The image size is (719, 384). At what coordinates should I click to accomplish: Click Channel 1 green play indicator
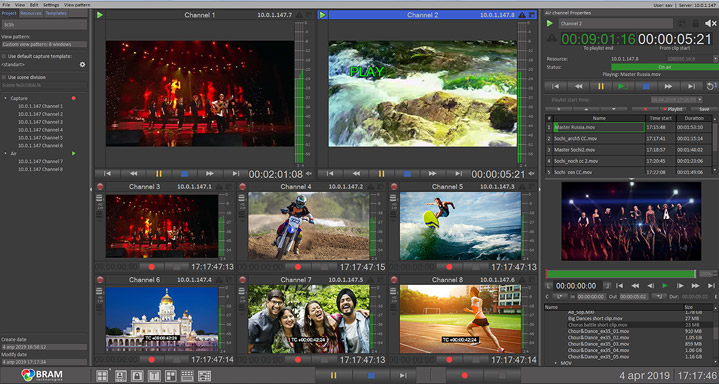tap(100, 15)
